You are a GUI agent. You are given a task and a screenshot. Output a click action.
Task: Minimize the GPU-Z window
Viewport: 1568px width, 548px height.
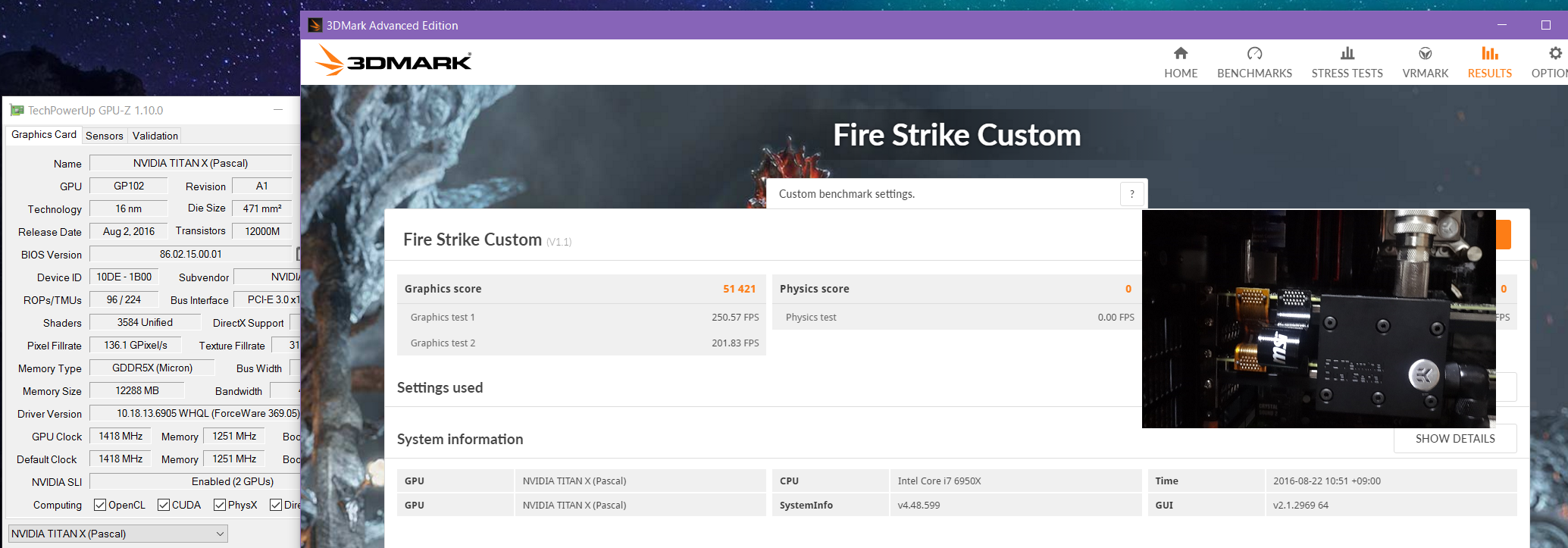(278, 110)
